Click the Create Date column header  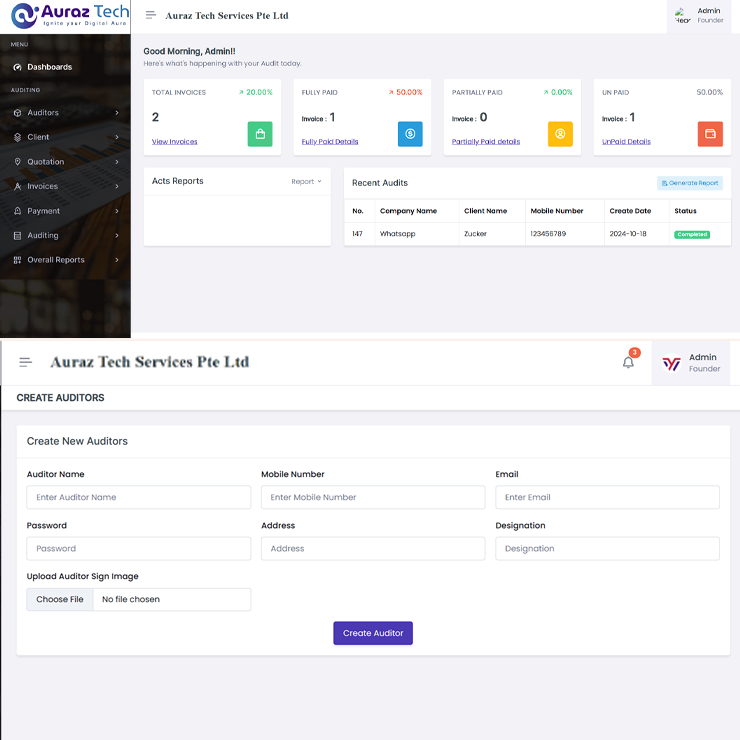[x=630, y=211]
